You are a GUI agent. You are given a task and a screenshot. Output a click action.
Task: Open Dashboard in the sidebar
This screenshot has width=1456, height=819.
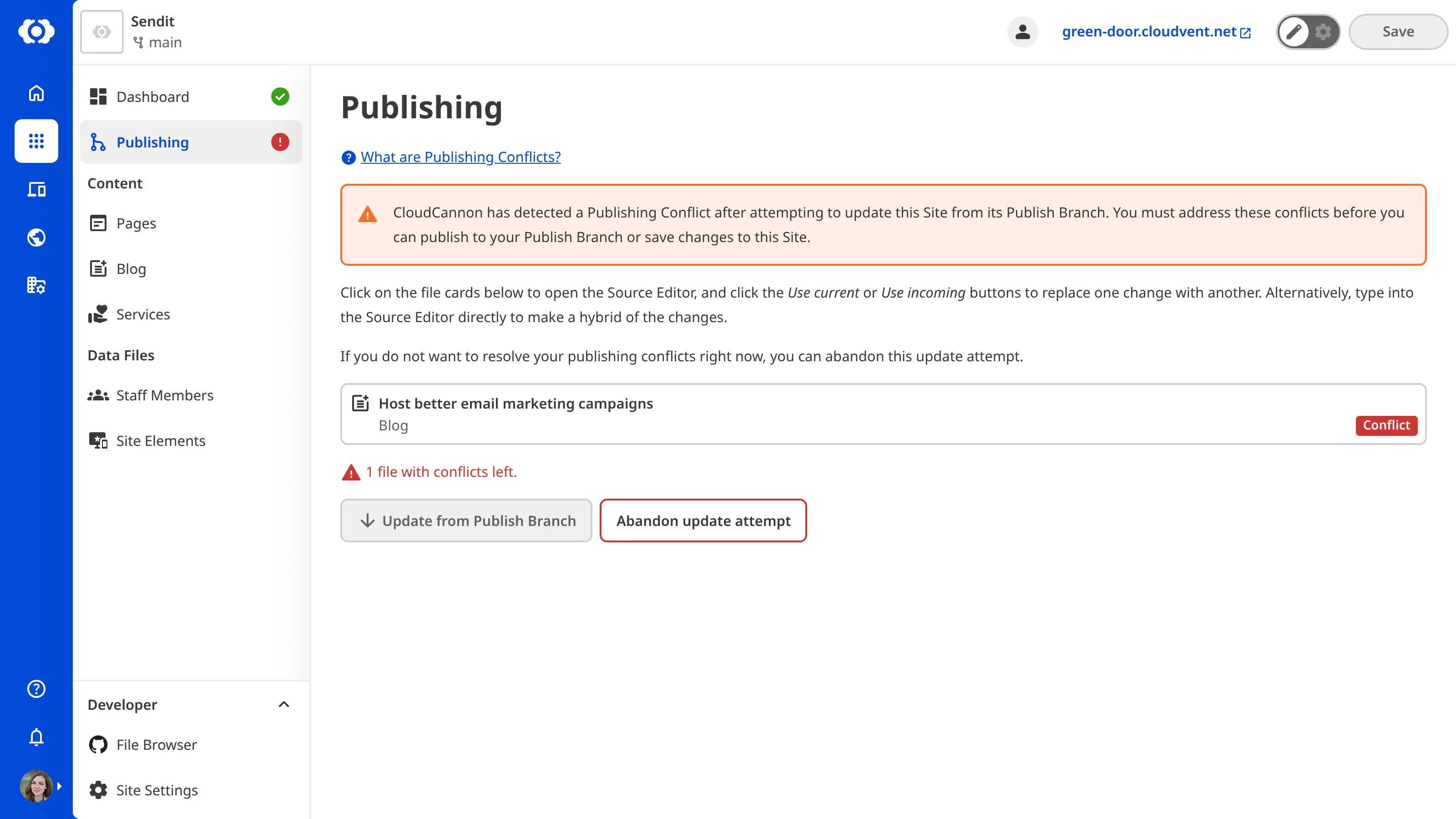191,96
